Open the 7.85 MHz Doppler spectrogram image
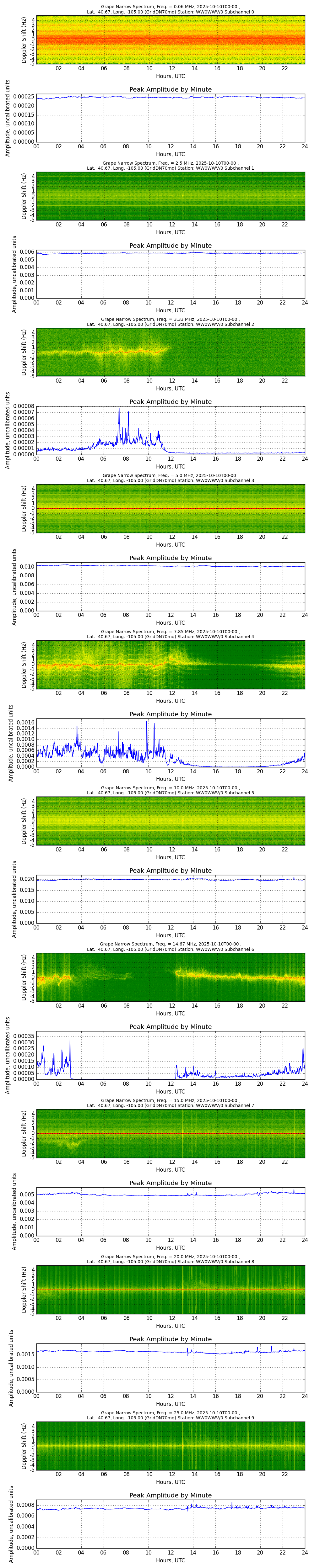Viewport: 314px width, 1568px height. pos(170,665)
